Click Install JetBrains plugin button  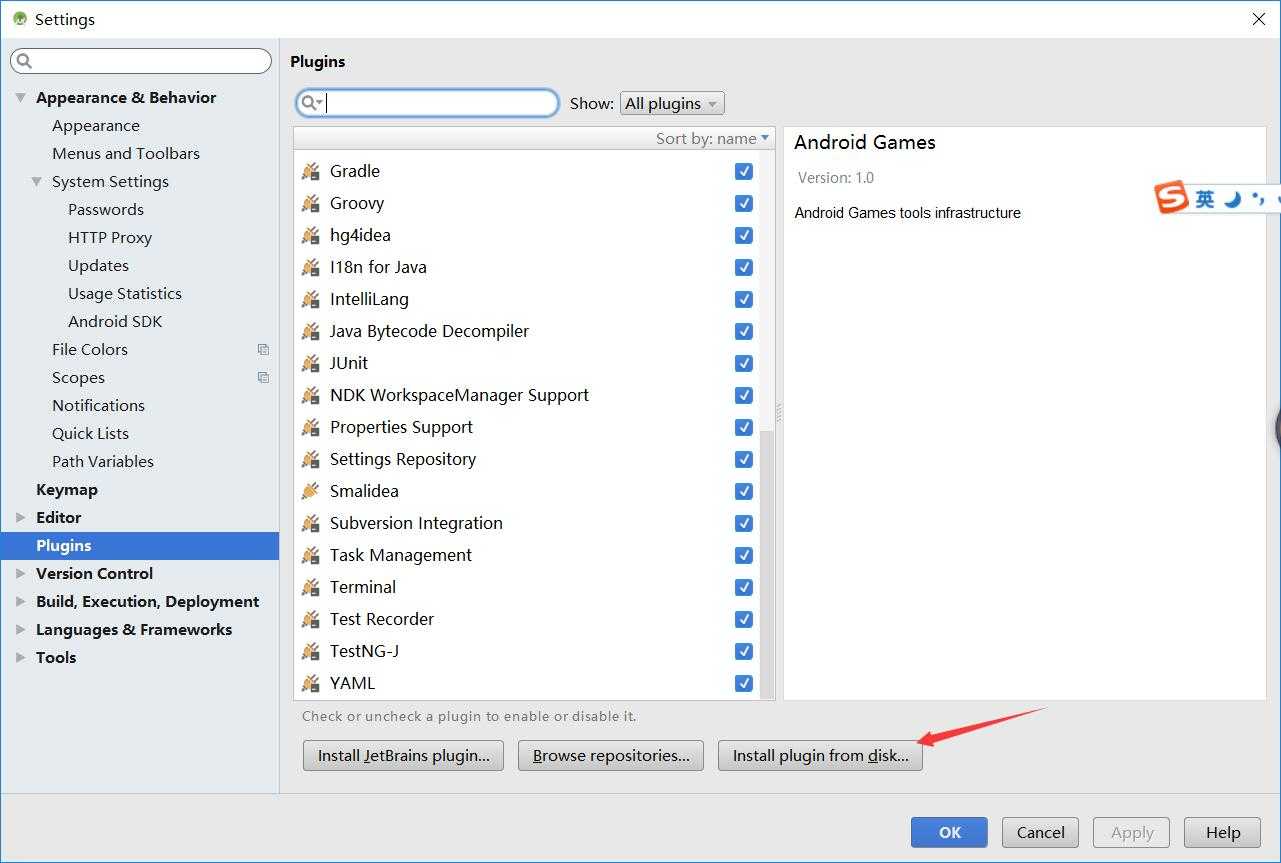(x=403, y=755)
